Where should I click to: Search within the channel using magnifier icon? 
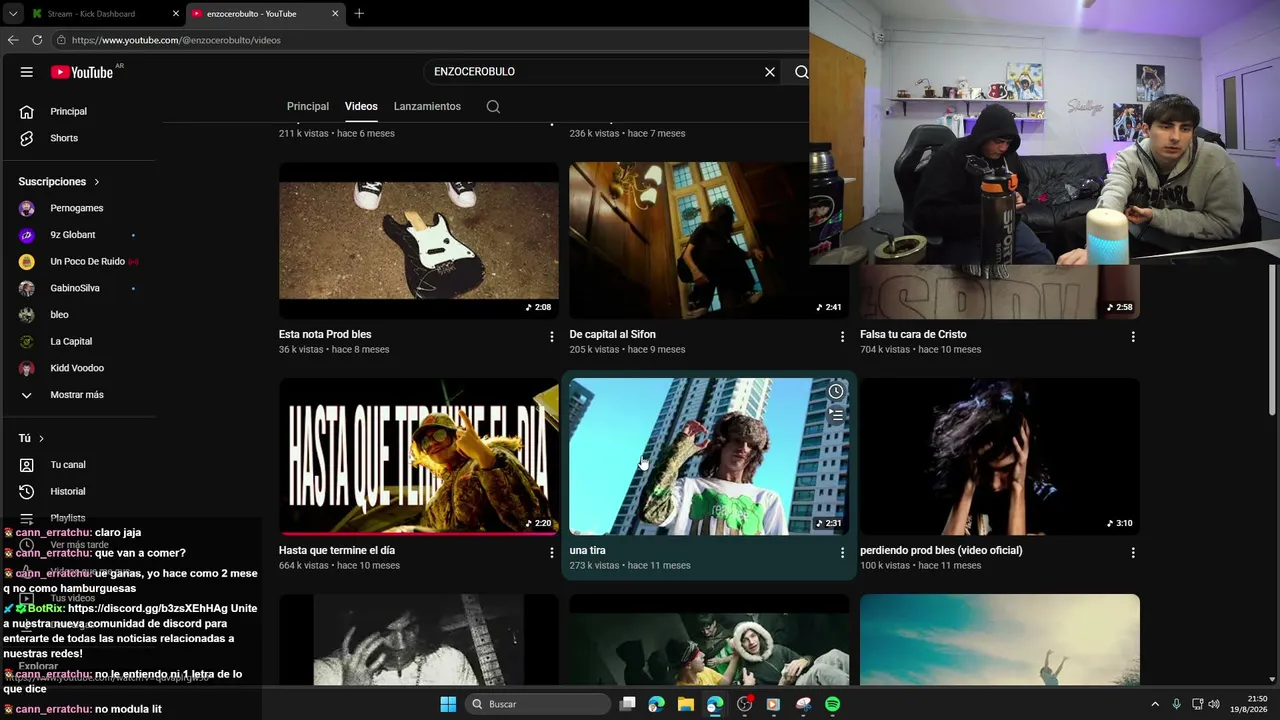point(493,106)
